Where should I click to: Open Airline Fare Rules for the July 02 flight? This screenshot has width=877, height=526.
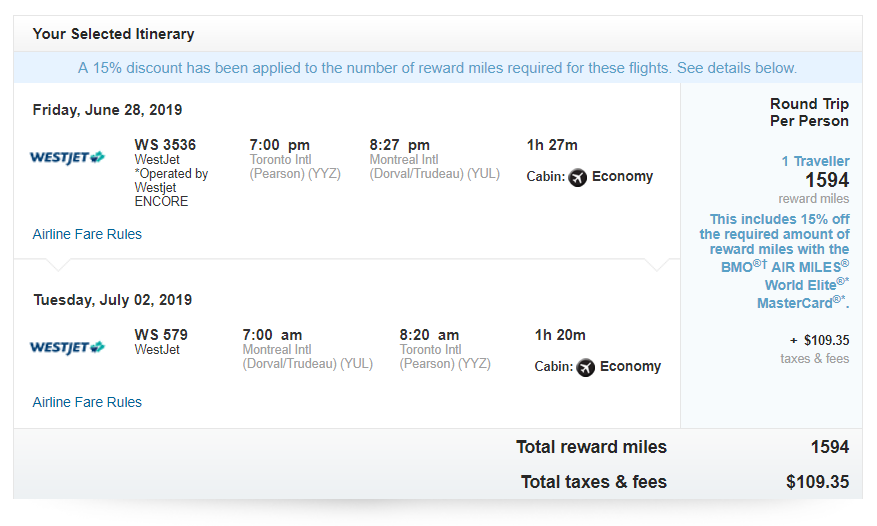pyautogui.click(x=87, y=402)
